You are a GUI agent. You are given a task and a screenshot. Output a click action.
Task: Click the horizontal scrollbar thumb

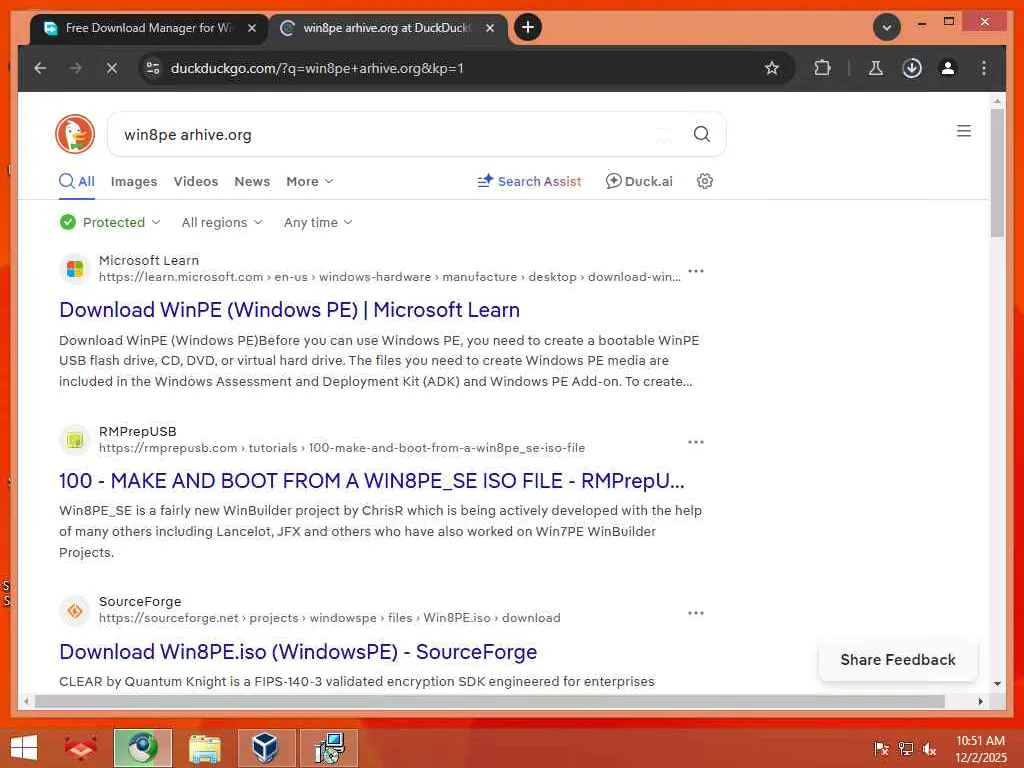(x=490, y=701)
